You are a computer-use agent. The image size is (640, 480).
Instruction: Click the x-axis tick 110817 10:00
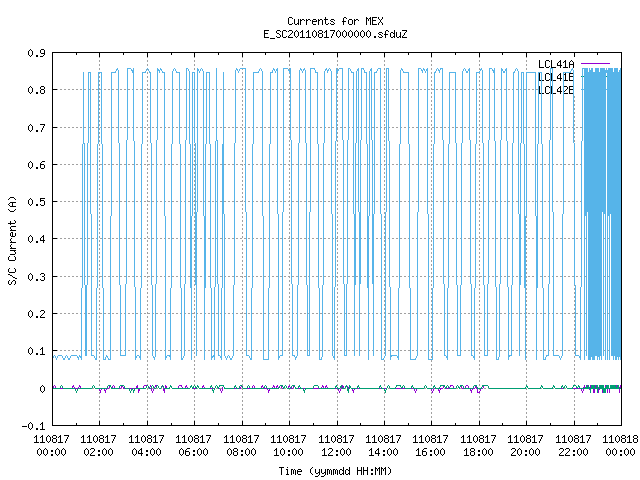[x=288, y=445]
